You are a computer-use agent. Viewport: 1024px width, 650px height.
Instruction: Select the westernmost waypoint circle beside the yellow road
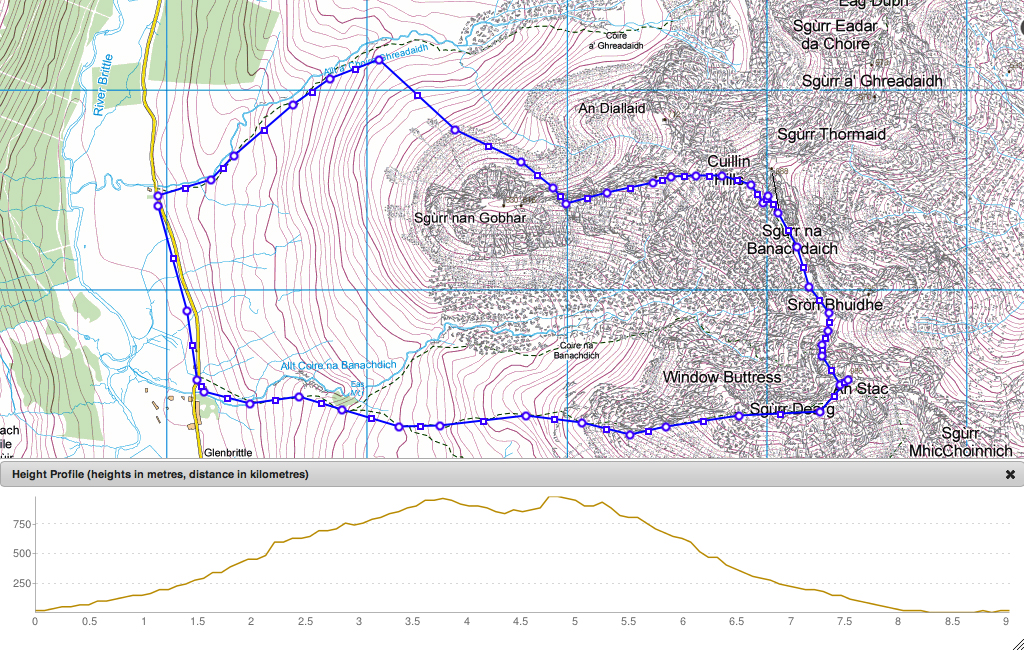[x=157, y=206]
